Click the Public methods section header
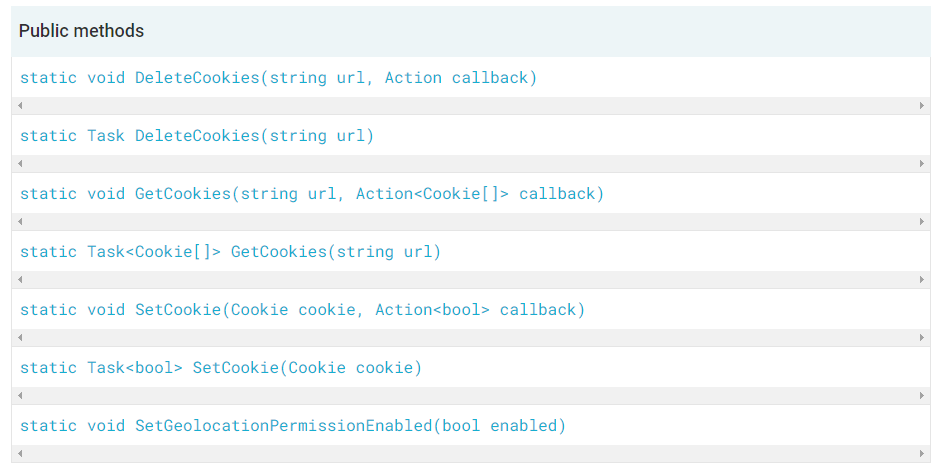The width and height of the screenshot is (941, 472). pos(82,31)
